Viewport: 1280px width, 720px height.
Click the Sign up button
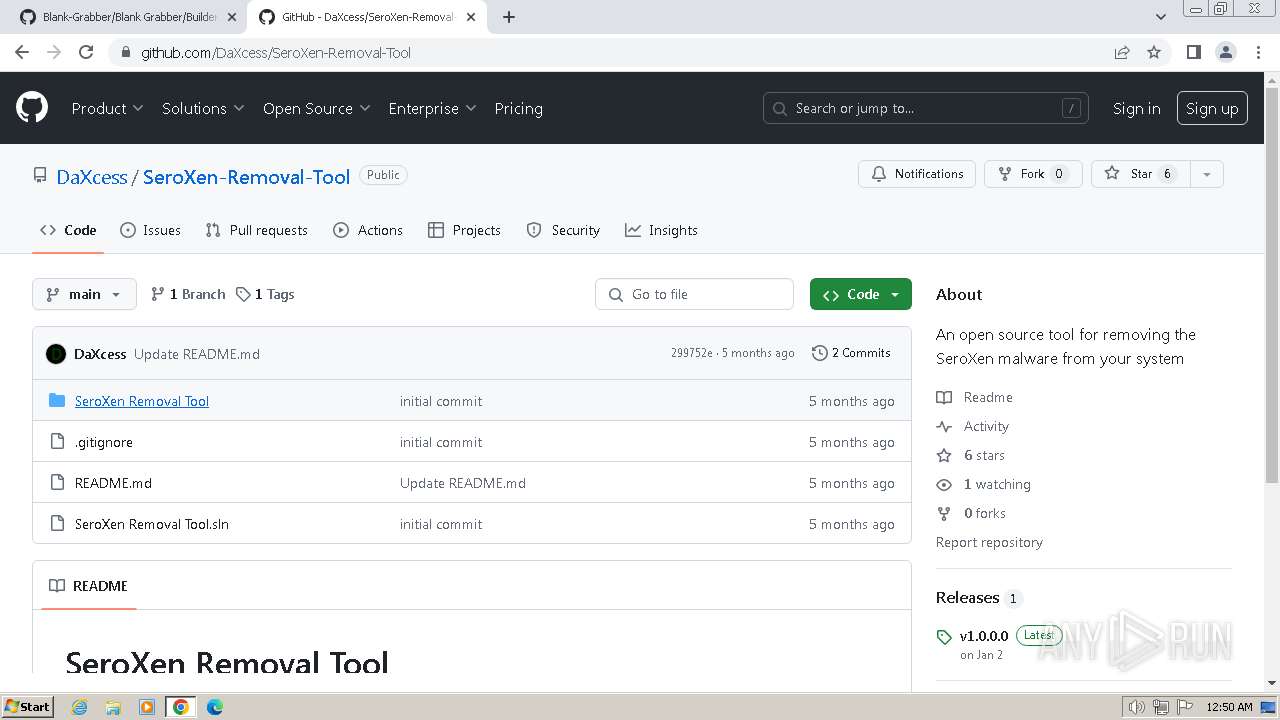point(1212,108)
